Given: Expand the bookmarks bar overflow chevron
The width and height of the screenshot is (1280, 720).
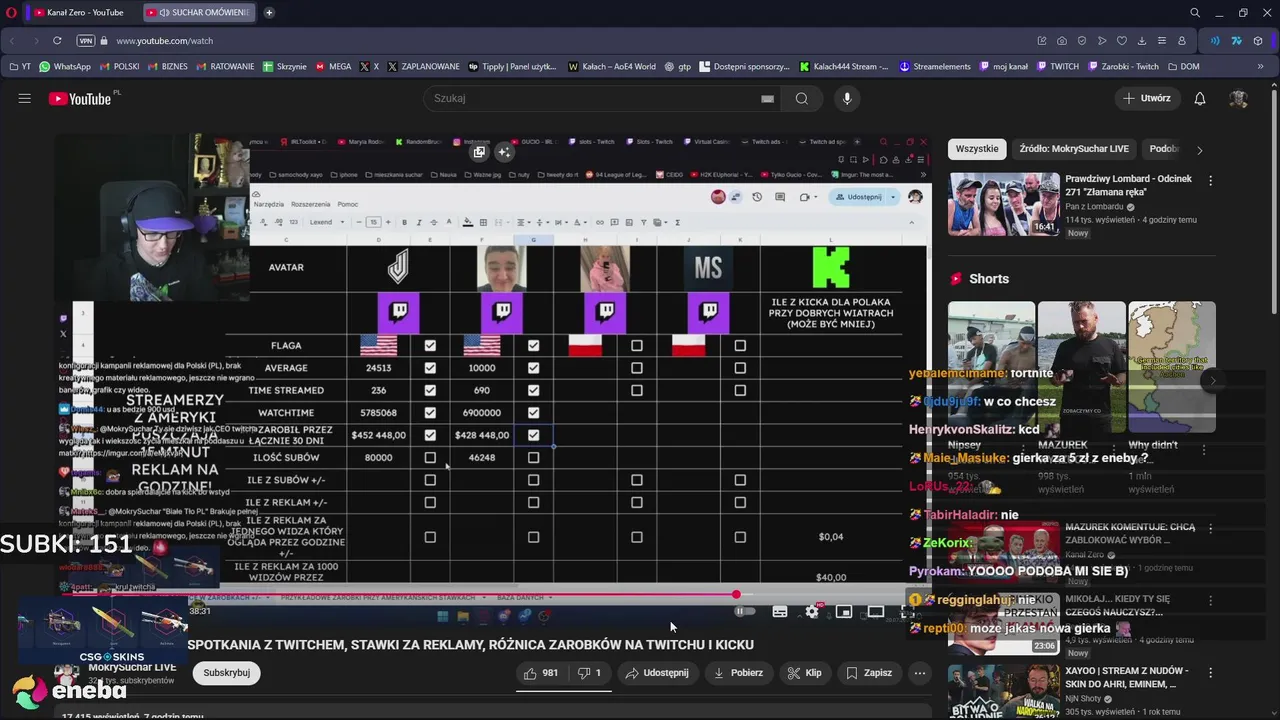Looking at the screenshot, I should click(x=1260, y=67).
